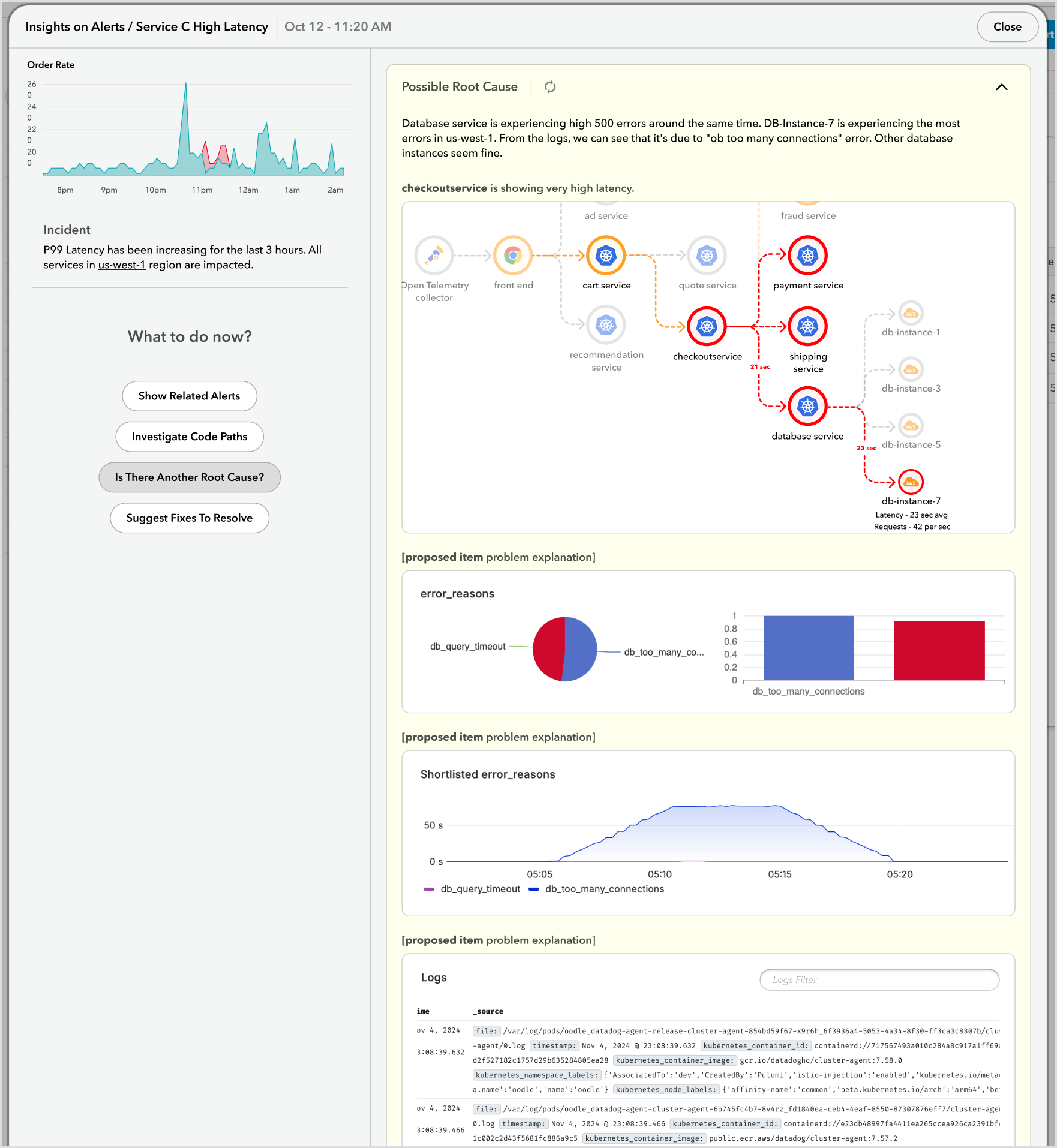The width and height of the screenshot is (1057, 1148).
Task: Click the 'file:' tag in first log row
Action: click(x=487, y=1031)
